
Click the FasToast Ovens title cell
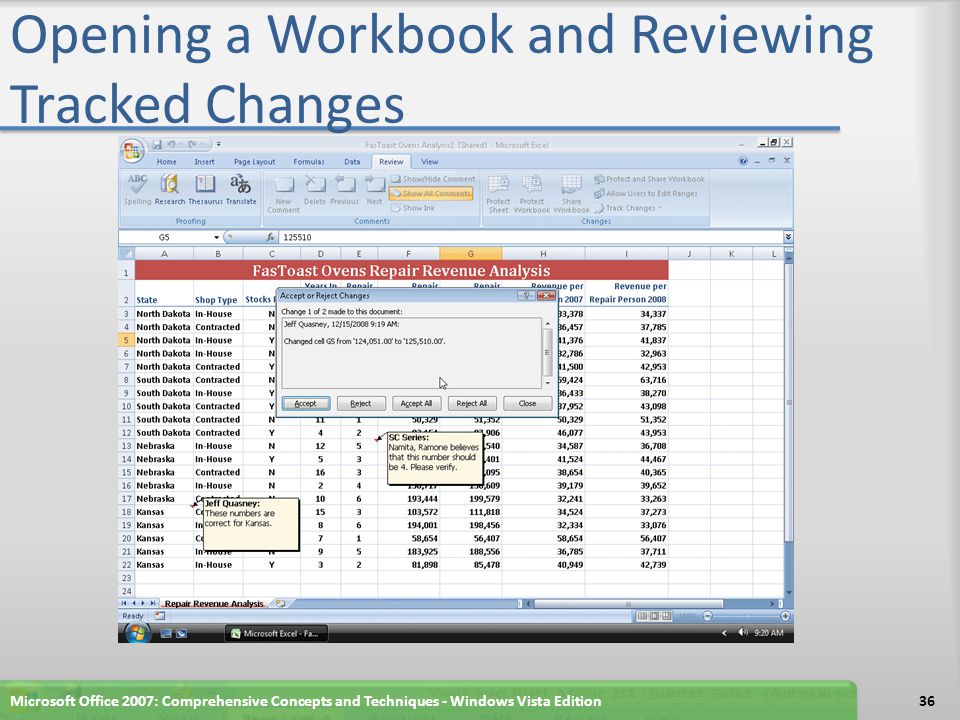point(401,270)
